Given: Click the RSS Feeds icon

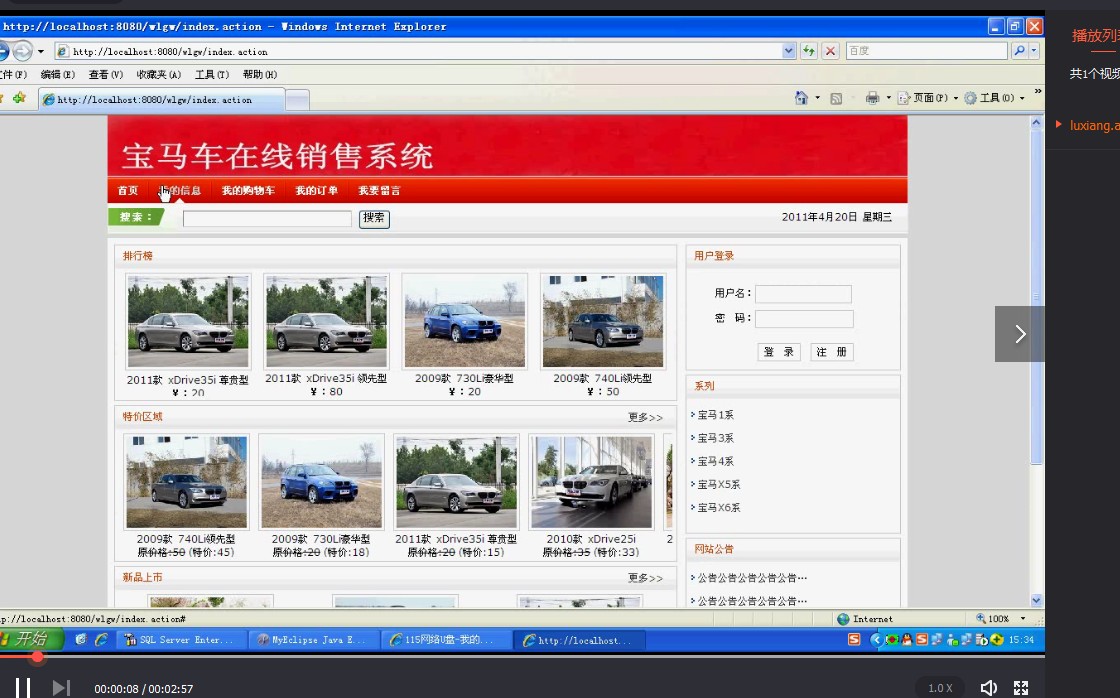Looking at the screenshot, I should (x=836, y=99).
